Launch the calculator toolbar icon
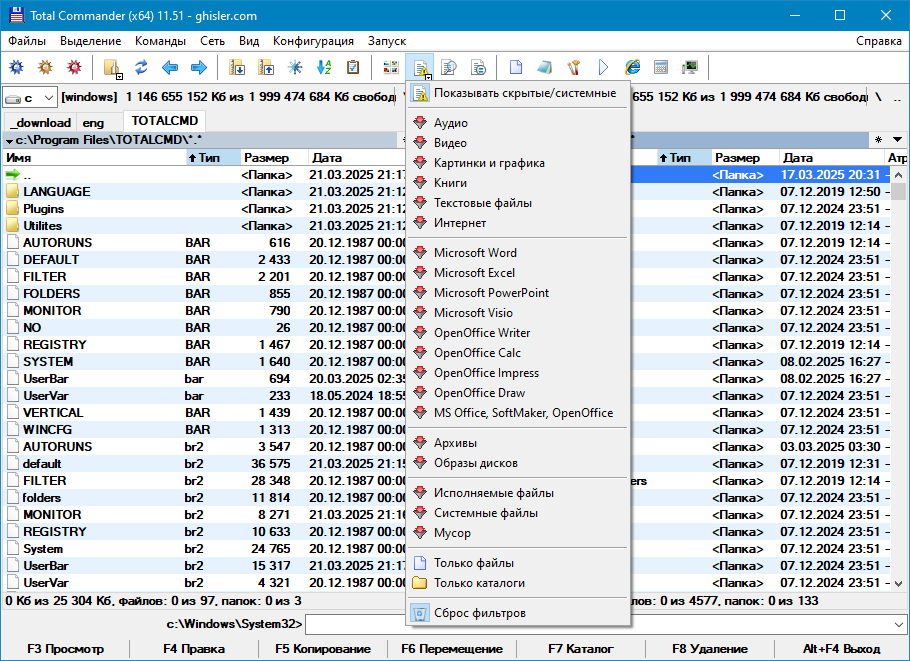The height and width of the screenshot is (661, 910). tap(661, 68)
